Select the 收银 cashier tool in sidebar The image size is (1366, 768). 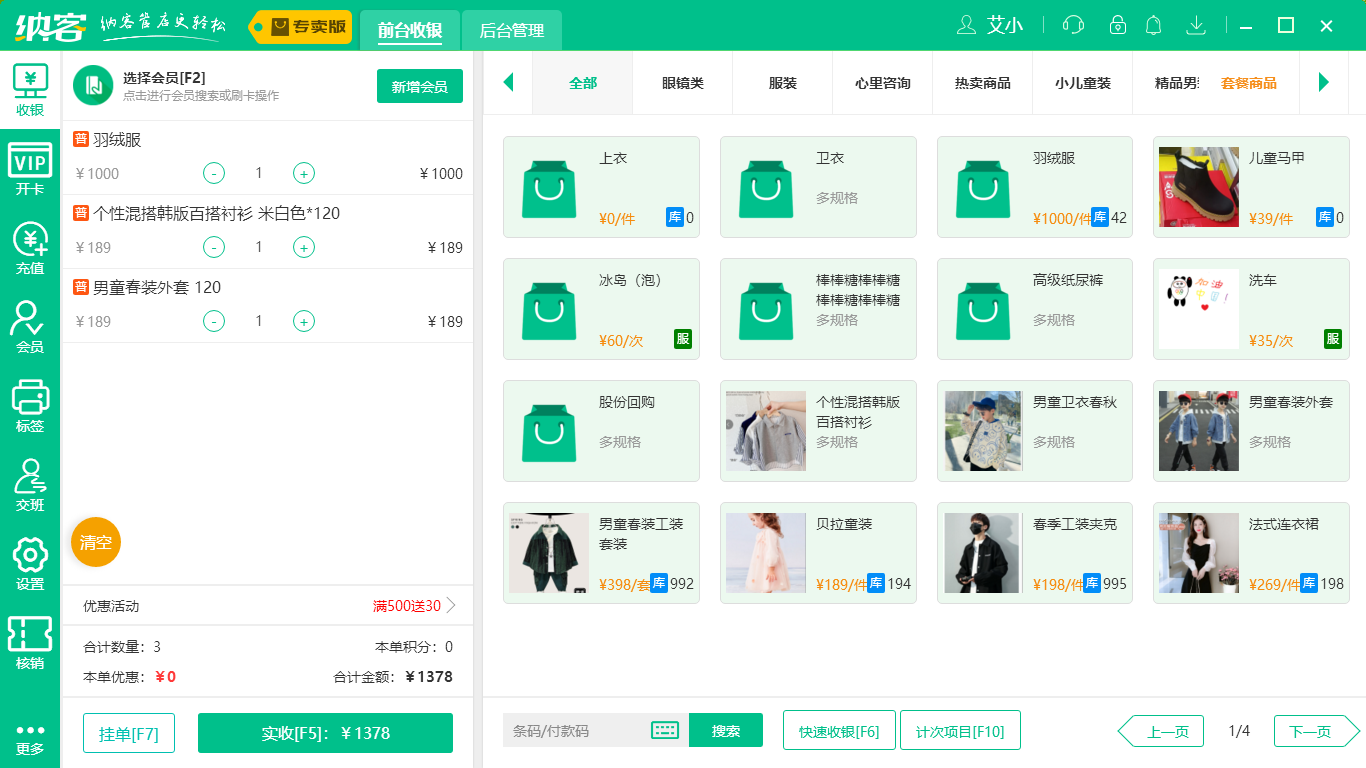click(x=30, y=90)
